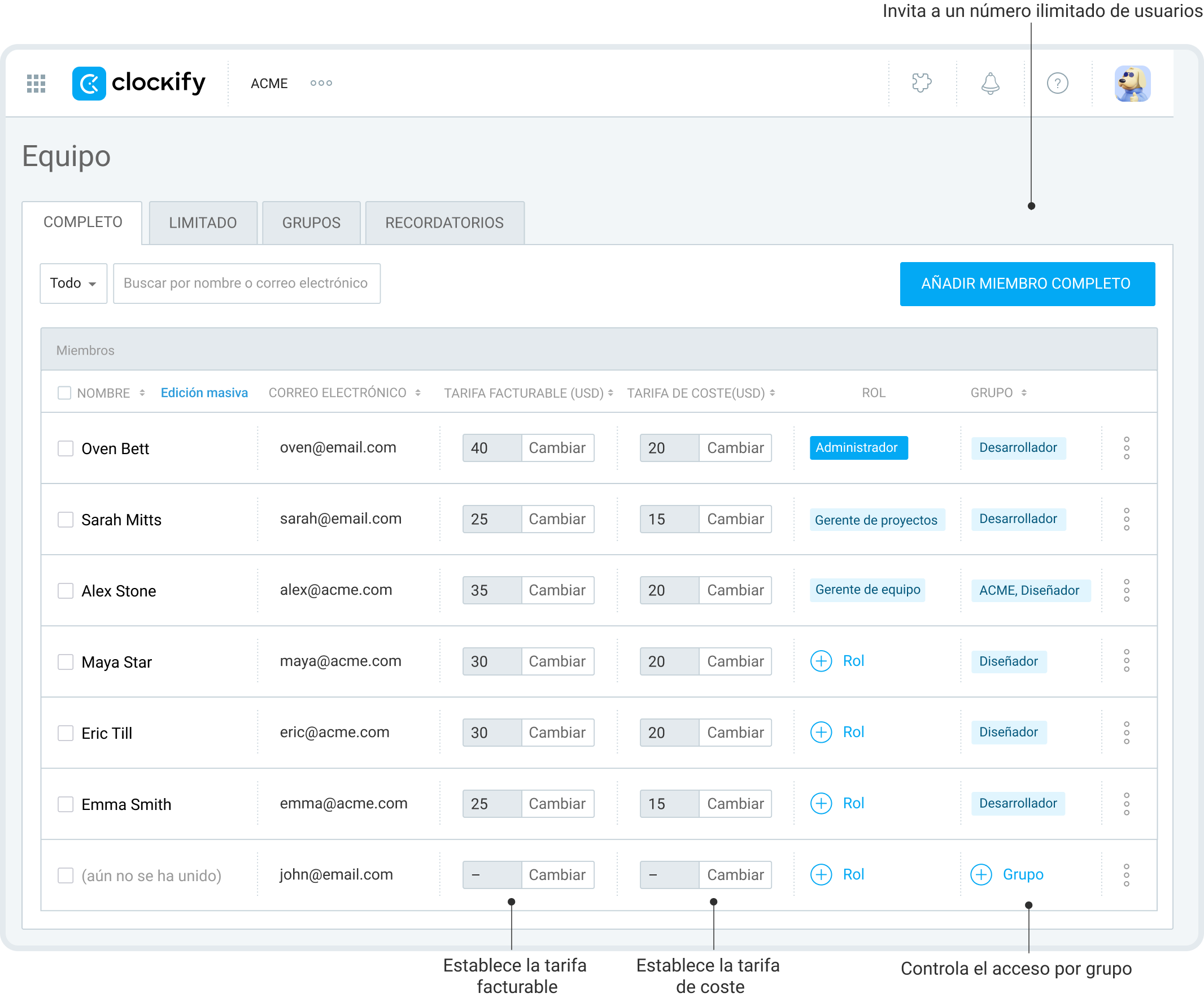Check the Sarah Mitts row checkbox

pyautogui.click(x=65, y=519)
